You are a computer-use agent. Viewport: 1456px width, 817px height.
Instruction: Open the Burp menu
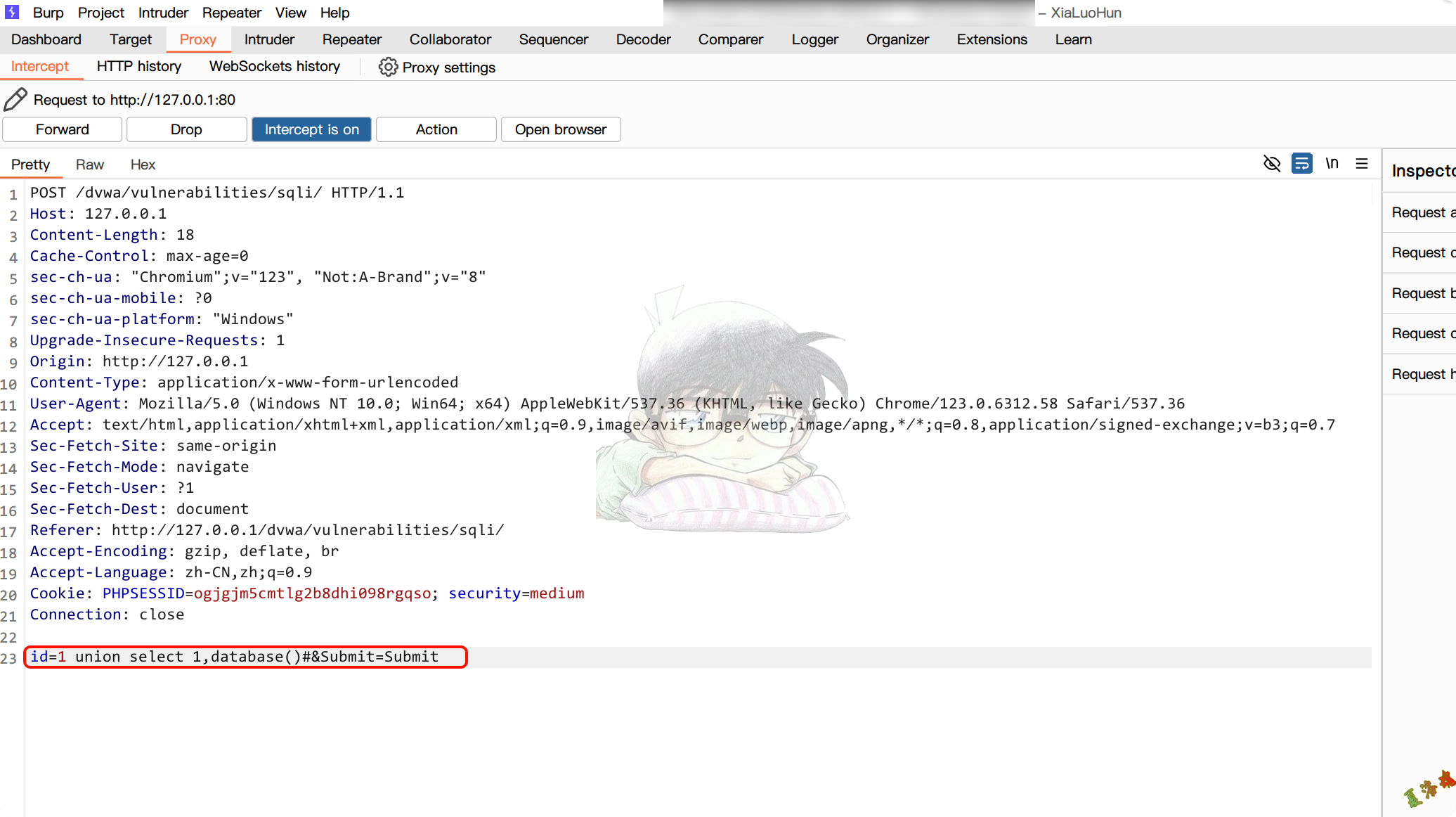(48, 13)
